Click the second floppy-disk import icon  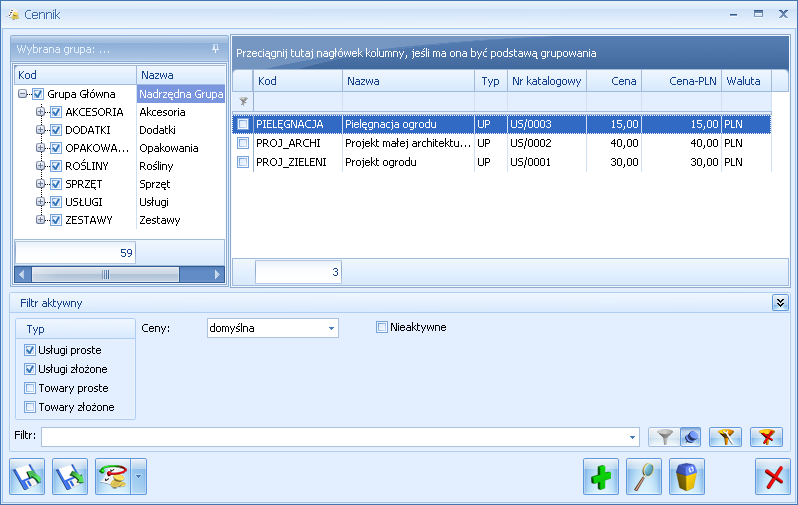(70, 476)
